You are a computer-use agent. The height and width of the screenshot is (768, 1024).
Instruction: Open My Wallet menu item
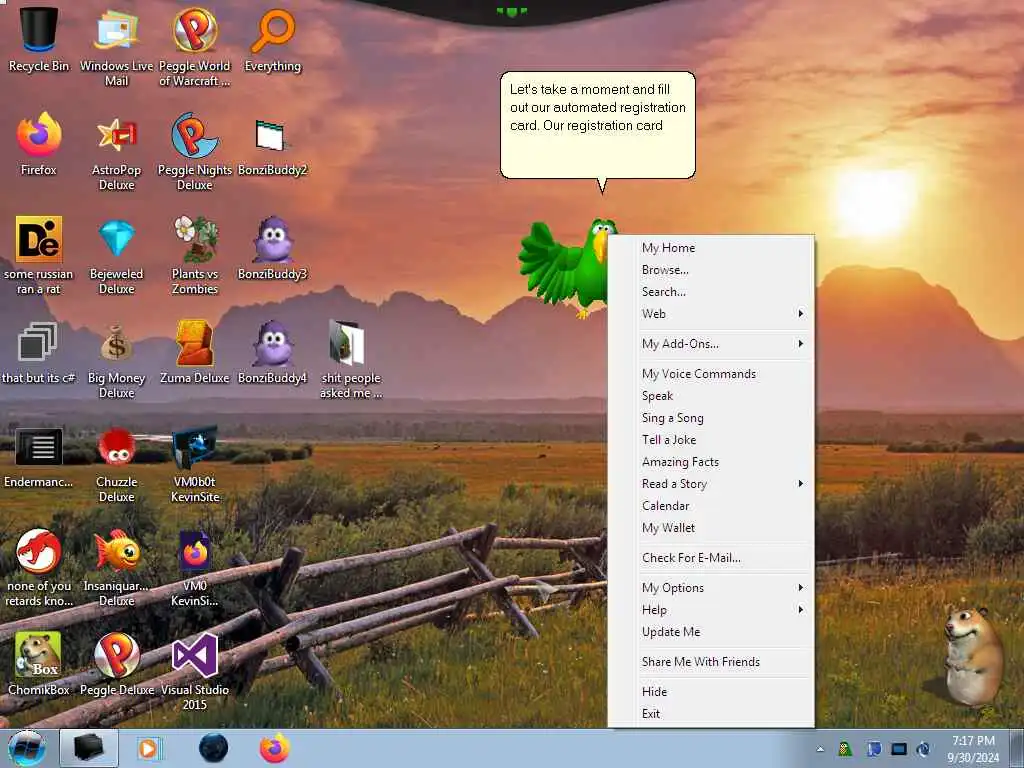pos(712,528)
